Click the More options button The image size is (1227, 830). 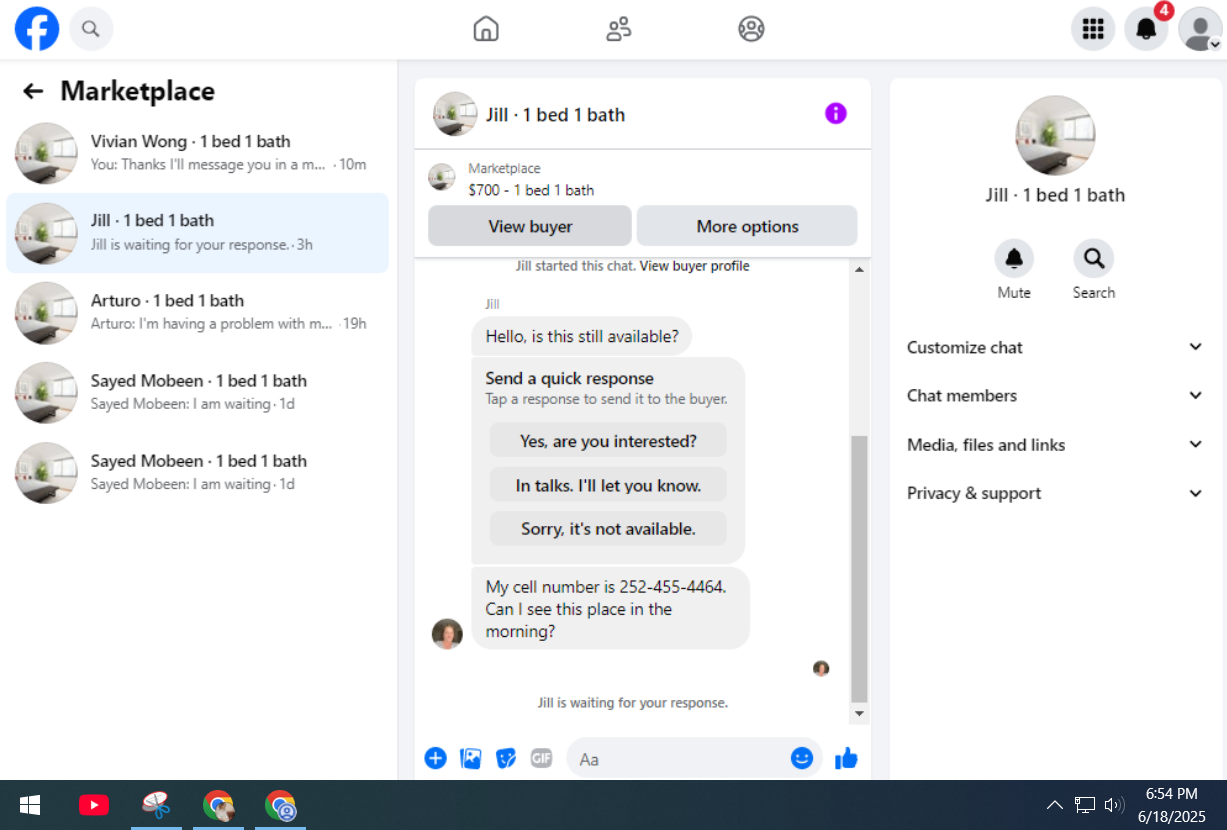[x=747, y=226]
